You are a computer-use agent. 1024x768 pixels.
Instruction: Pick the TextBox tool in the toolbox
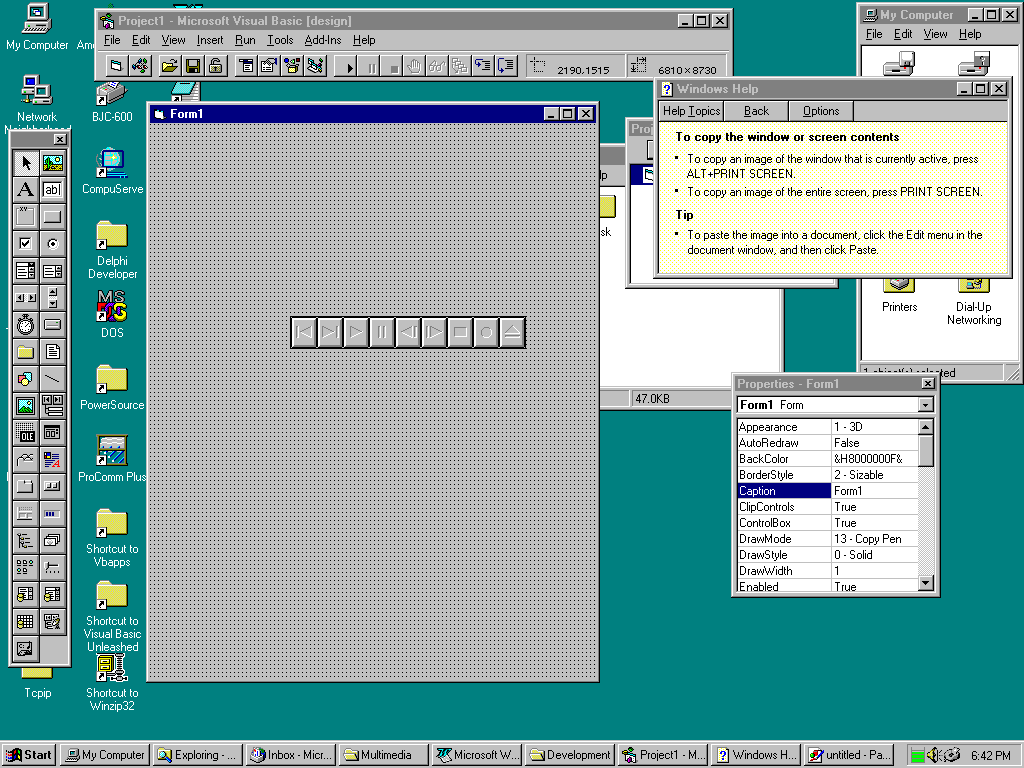tap(52, 190)
